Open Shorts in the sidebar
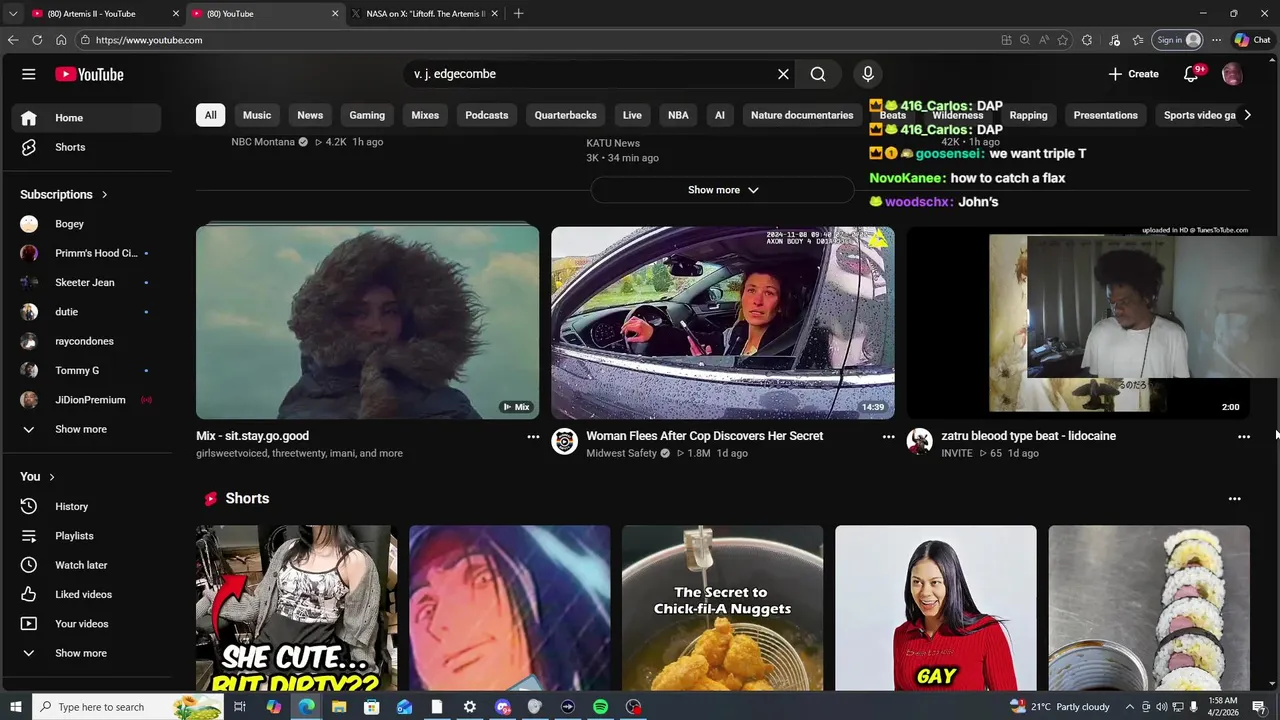The image size is (1280, 720). tap(86, 147)
